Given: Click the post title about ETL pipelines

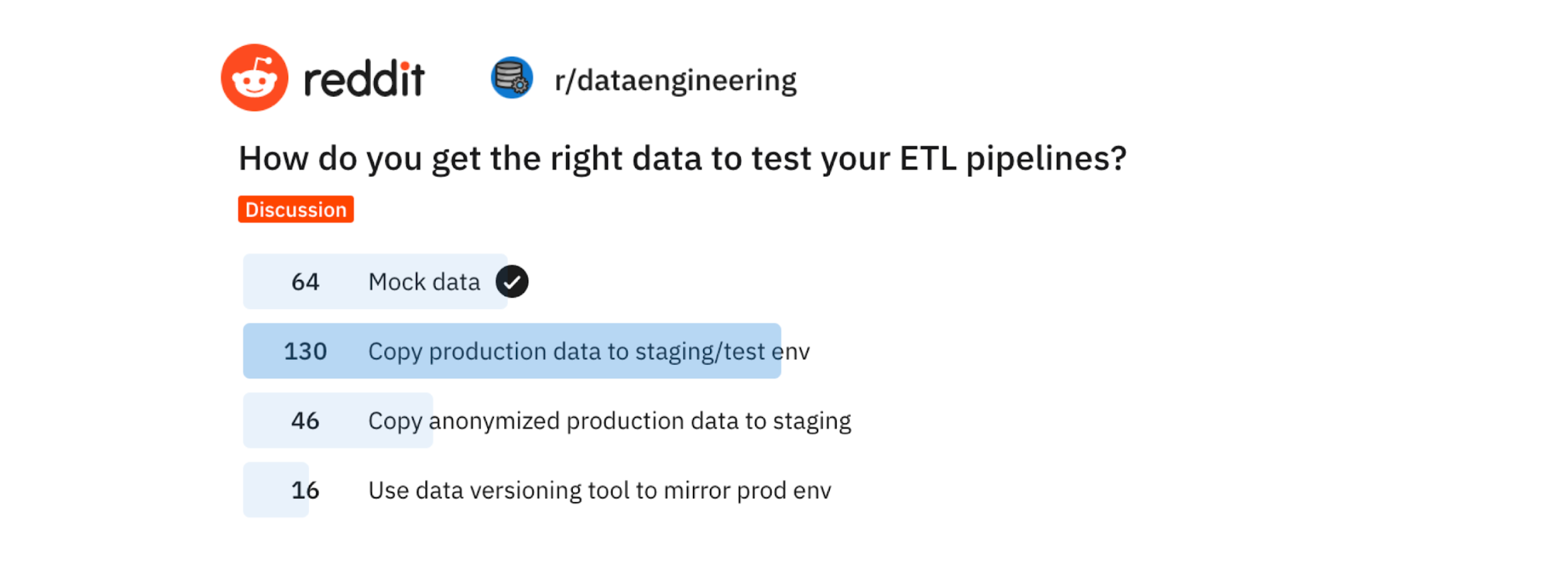Looking at the screenshot, I should click(x=681, y=159).
